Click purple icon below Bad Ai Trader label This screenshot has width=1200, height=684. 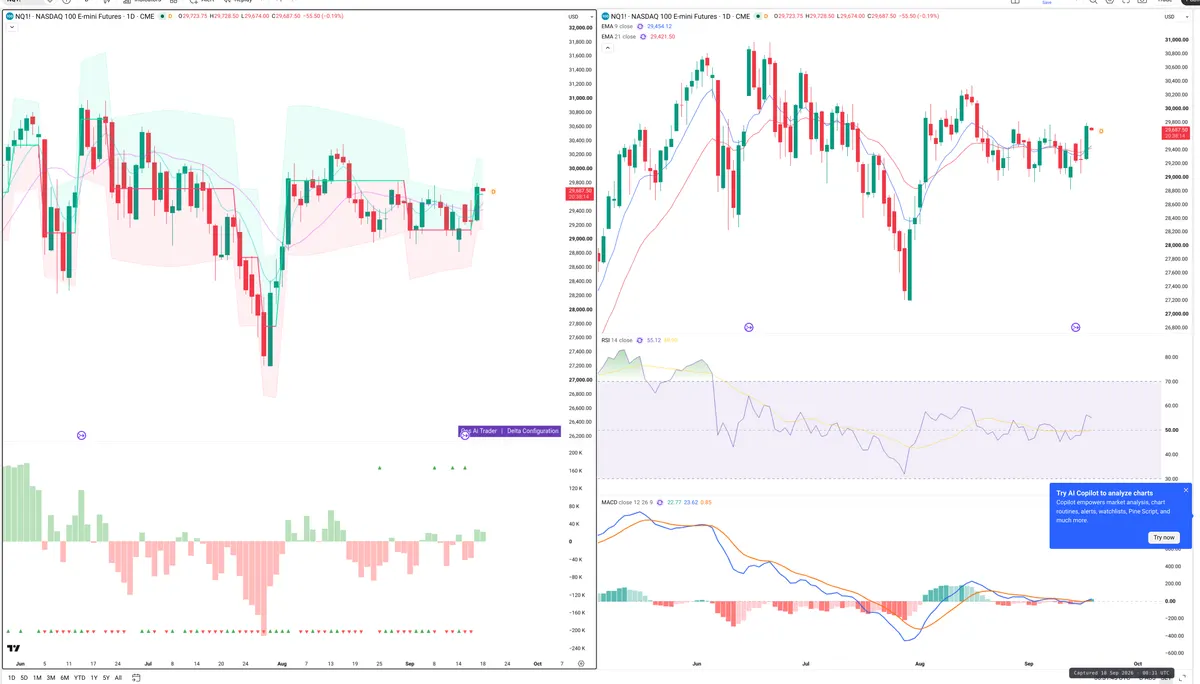pyautogui.click(x=465, y=435)
